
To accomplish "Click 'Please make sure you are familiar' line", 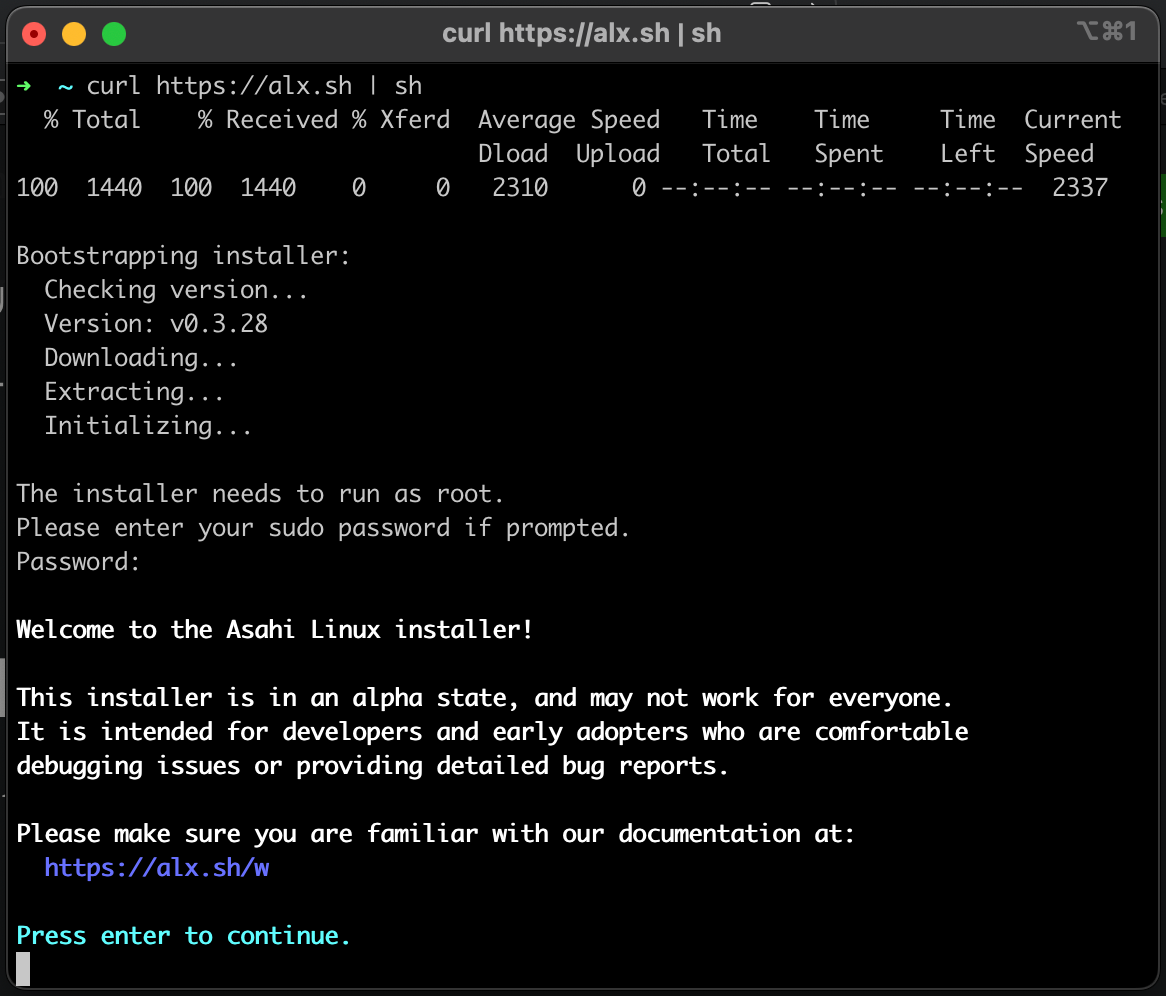I will (x=435, y=834).
